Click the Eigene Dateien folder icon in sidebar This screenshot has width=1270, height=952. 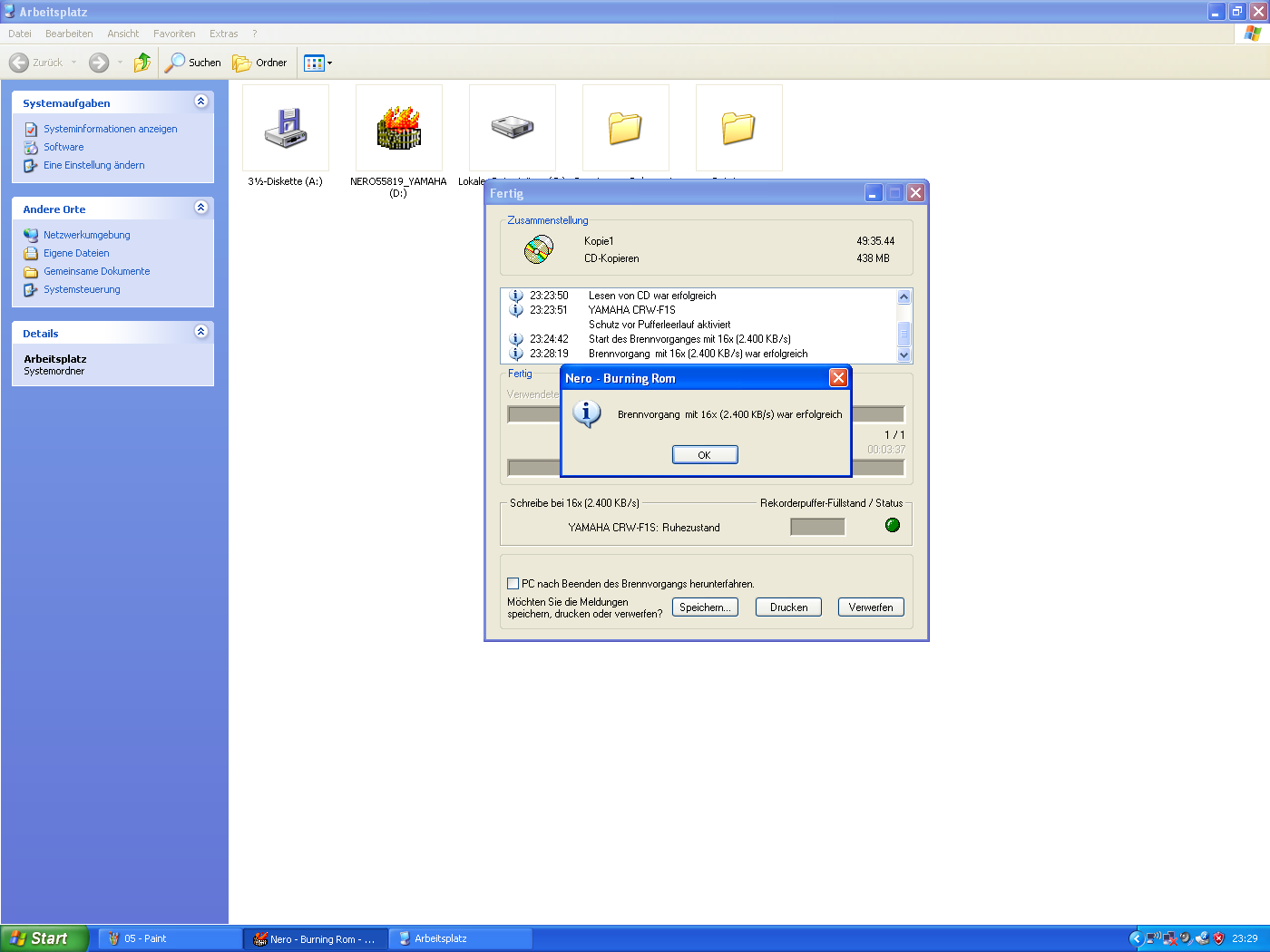[x=31, y=254]
